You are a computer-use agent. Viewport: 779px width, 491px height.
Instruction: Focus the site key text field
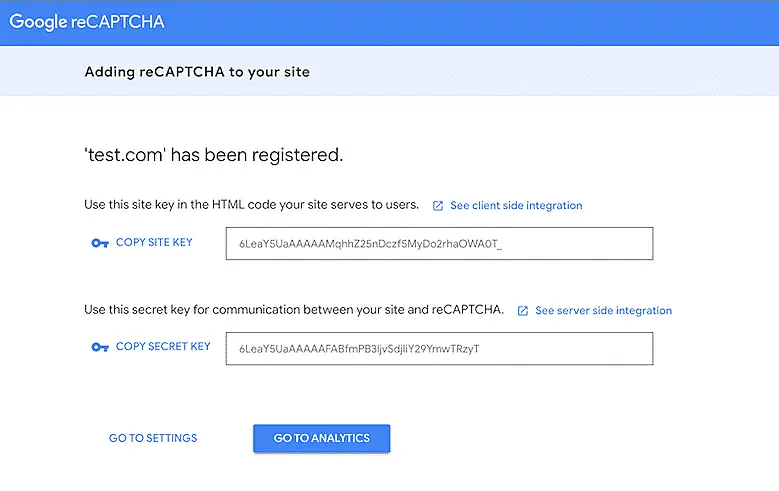click(x=439, y=243)
